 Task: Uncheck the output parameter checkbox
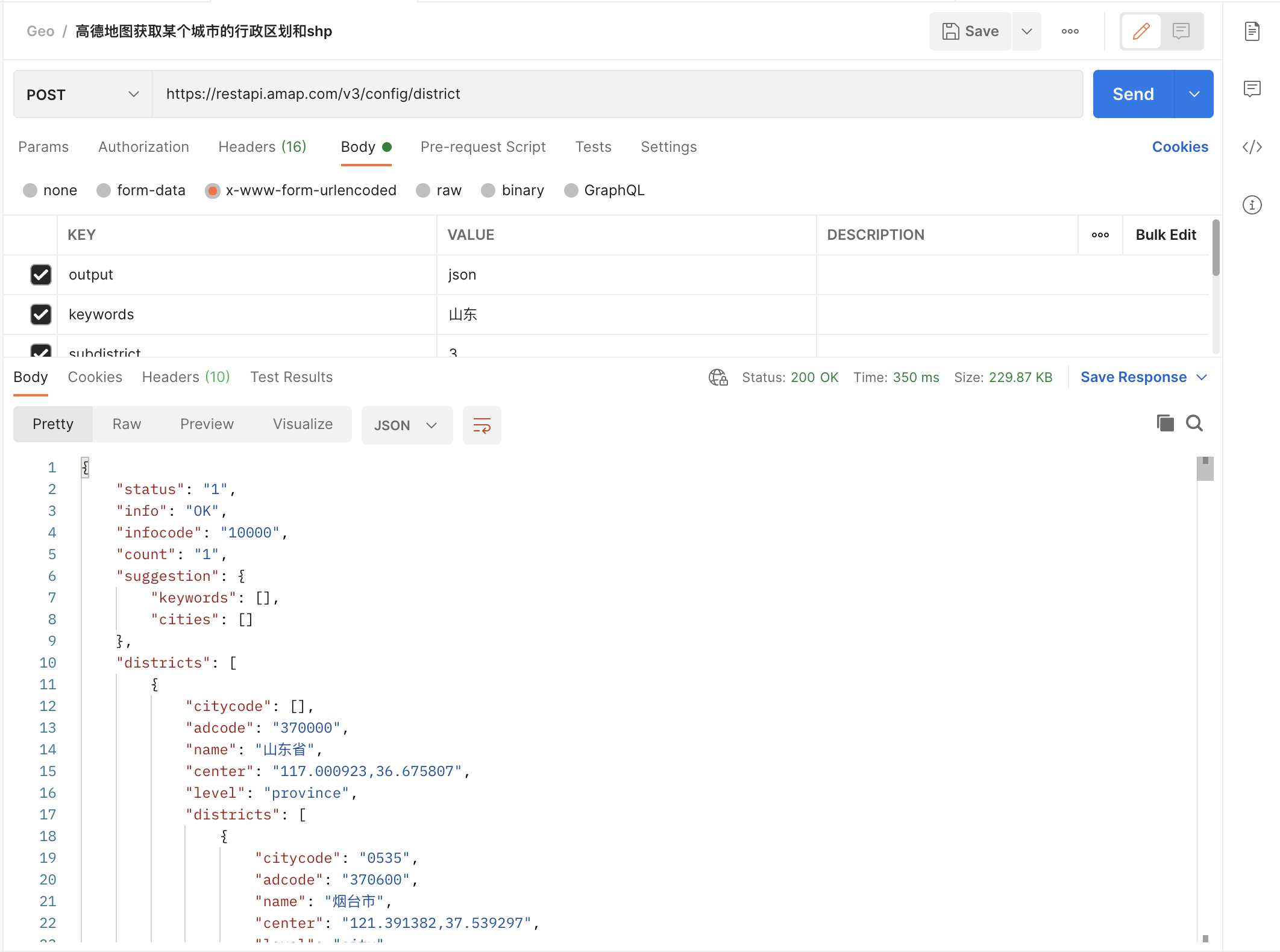[41, 275]
